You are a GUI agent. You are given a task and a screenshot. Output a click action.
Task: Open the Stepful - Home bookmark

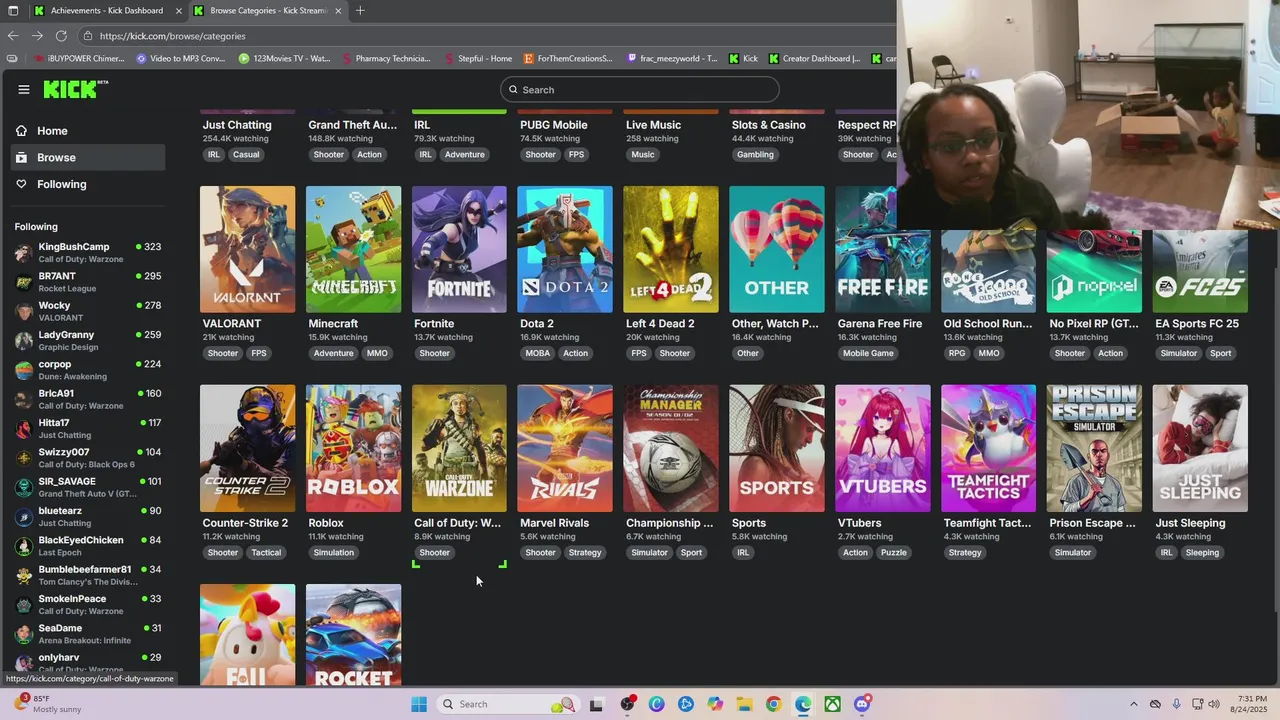click(x=477, y=59)
